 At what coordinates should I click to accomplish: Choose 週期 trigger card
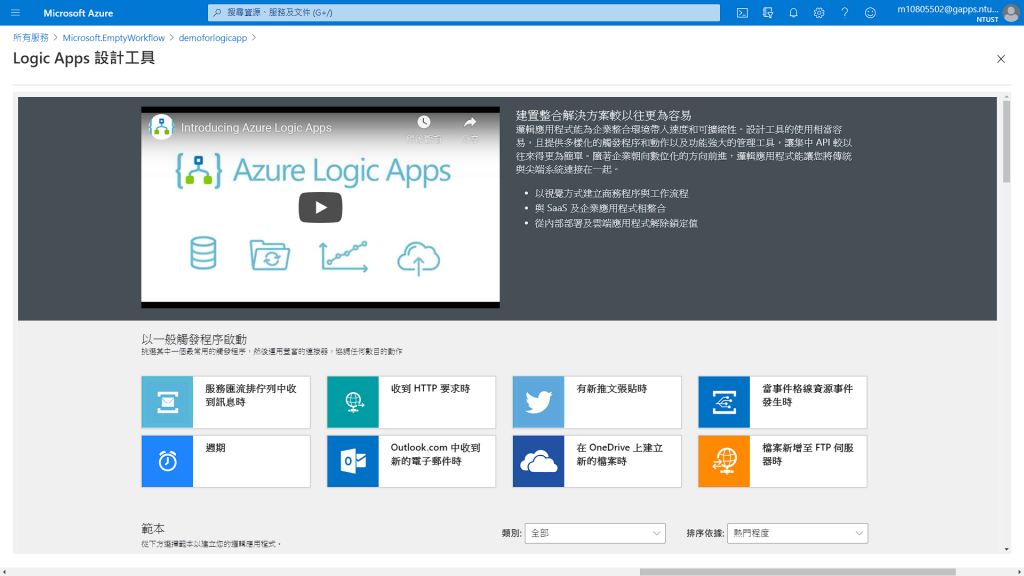point(226,461)
